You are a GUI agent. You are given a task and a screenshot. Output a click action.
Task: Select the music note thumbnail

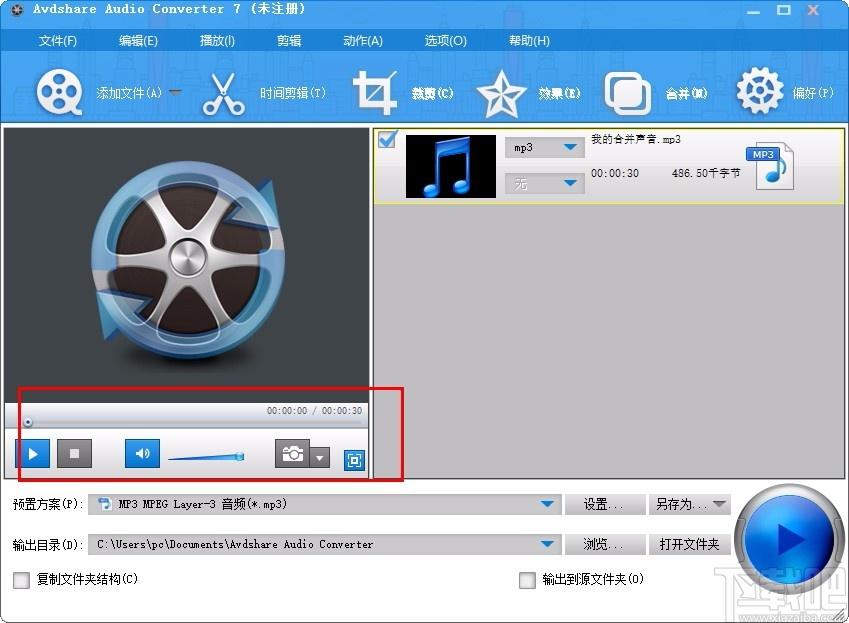coord(450,166)
